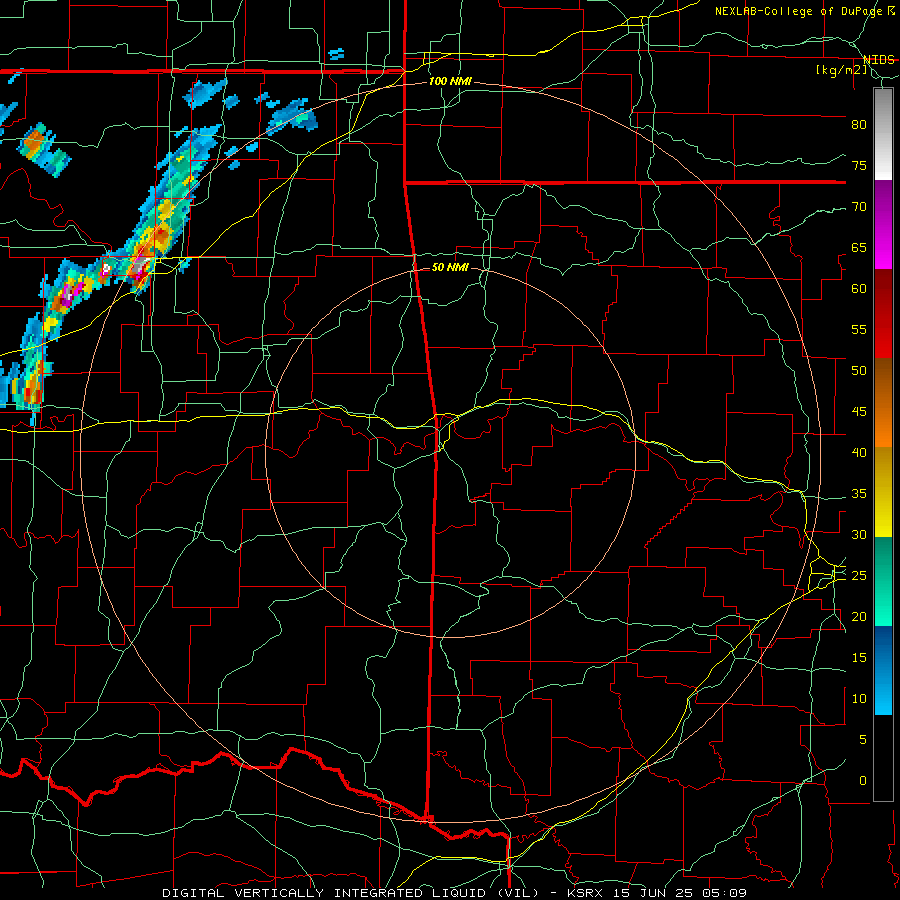Select the 0 value on the scale

[863, 781]
